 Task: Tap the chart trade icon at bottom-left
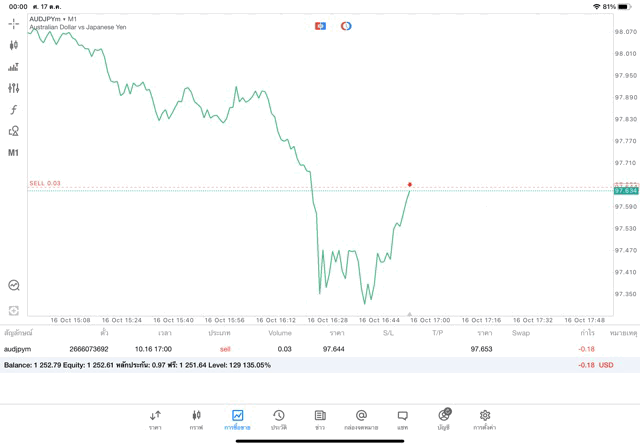13,286
